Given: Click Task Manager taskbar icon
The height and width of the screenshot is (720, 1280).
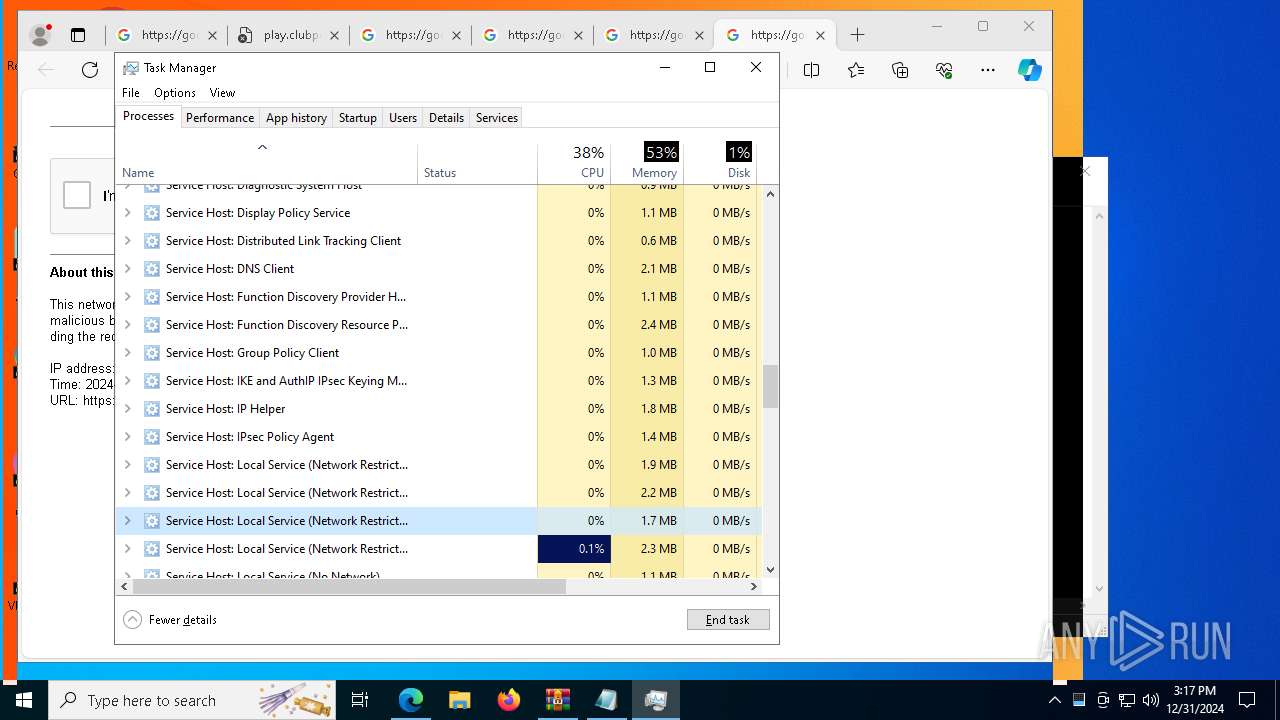Looking at the screenshot, I should point(656,700).
